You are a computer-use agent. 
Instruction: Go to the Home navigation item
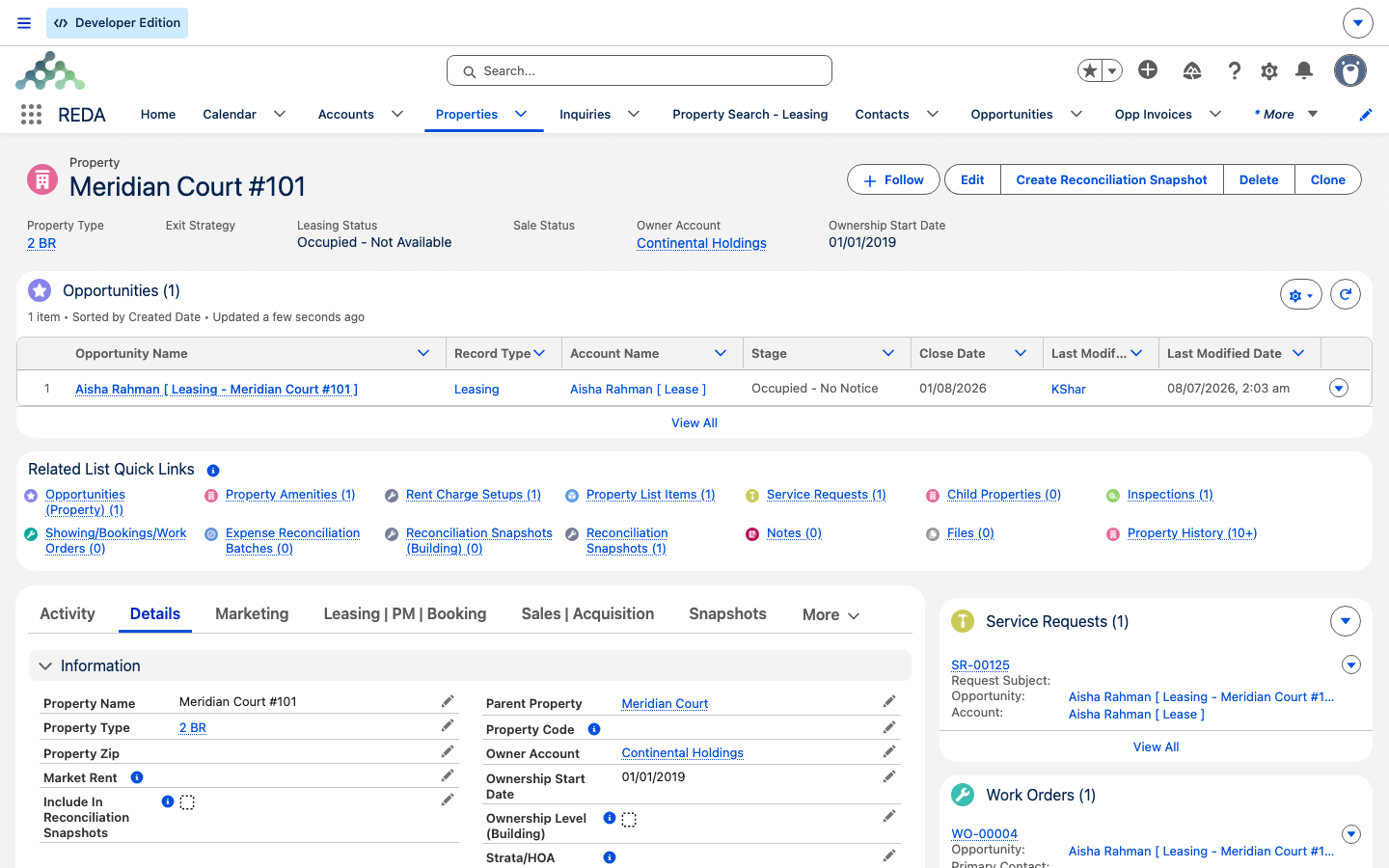(x=158, y=114)
